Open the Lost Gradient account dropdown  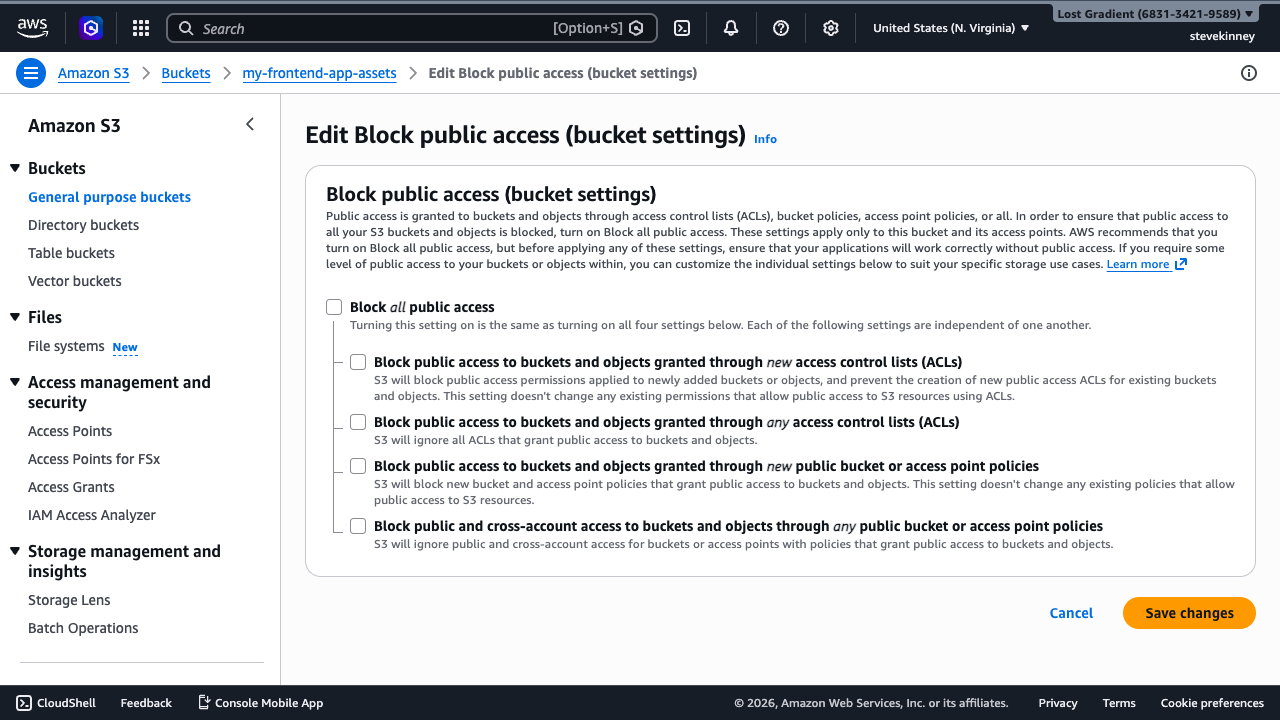coord(1155,14)
